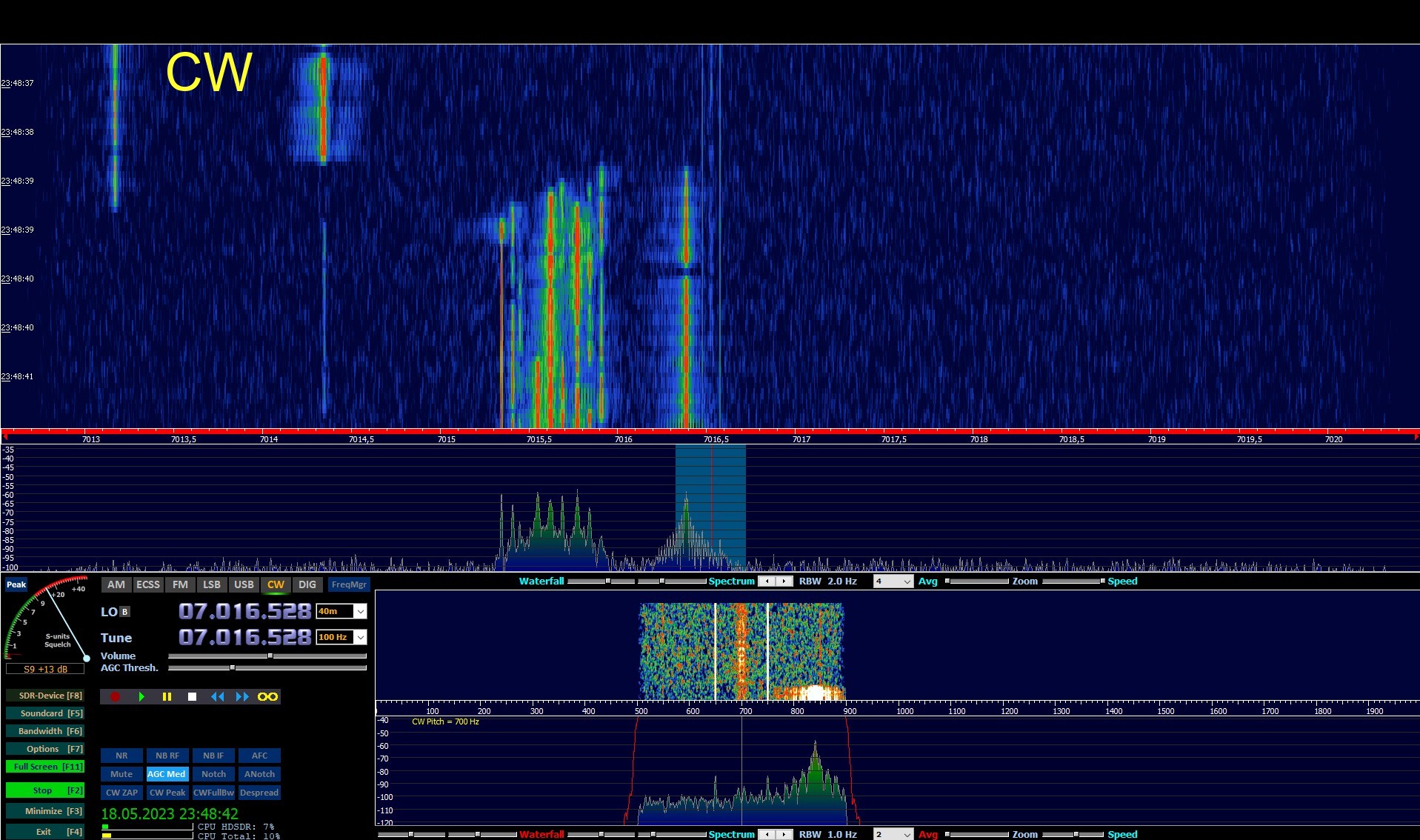Click the B icon beside LO
This screenshot has width=1420, height=840.
click(x=124, y=612)
